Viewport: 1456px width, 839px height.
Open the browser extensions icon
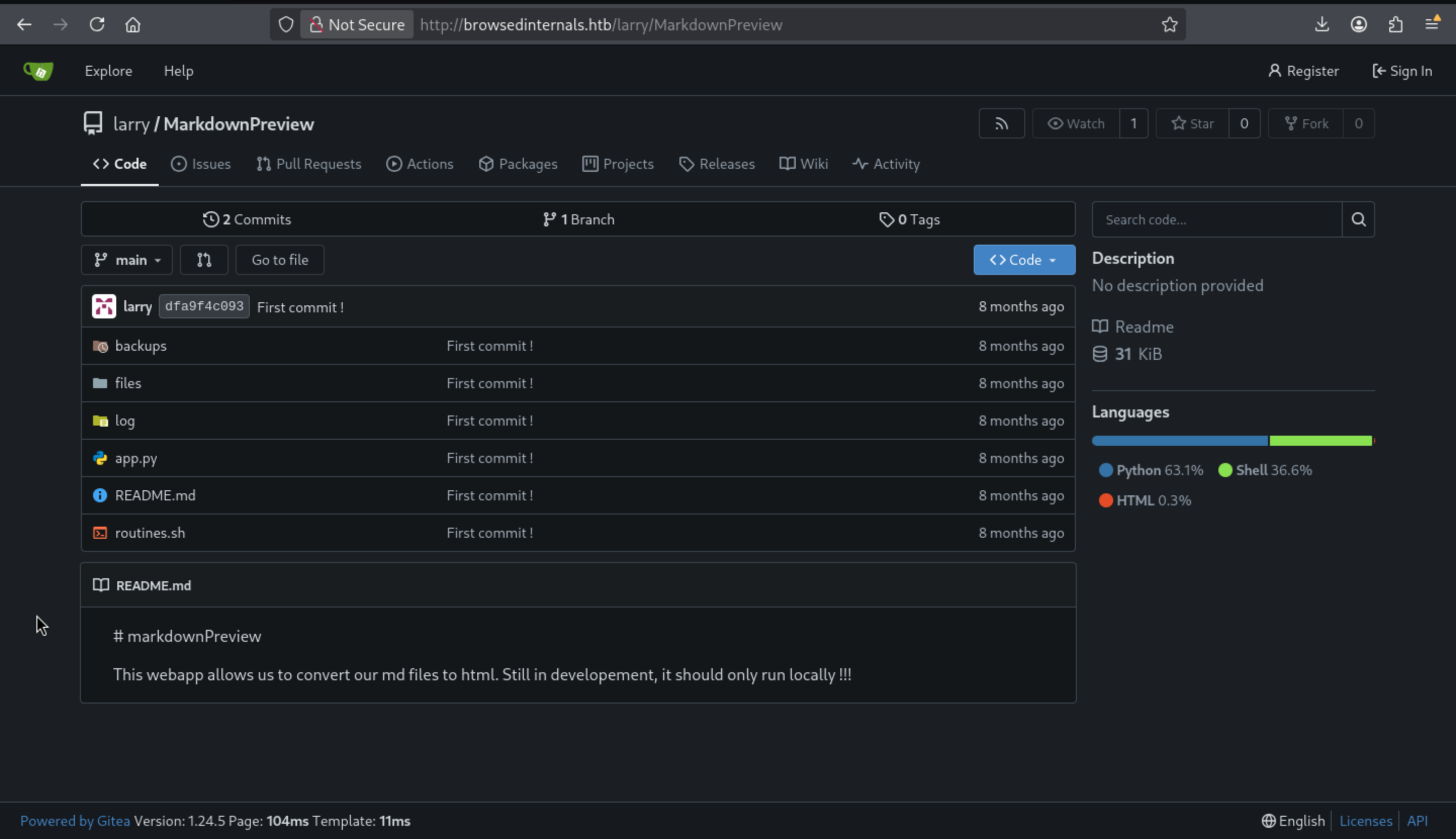point(1395,25)
